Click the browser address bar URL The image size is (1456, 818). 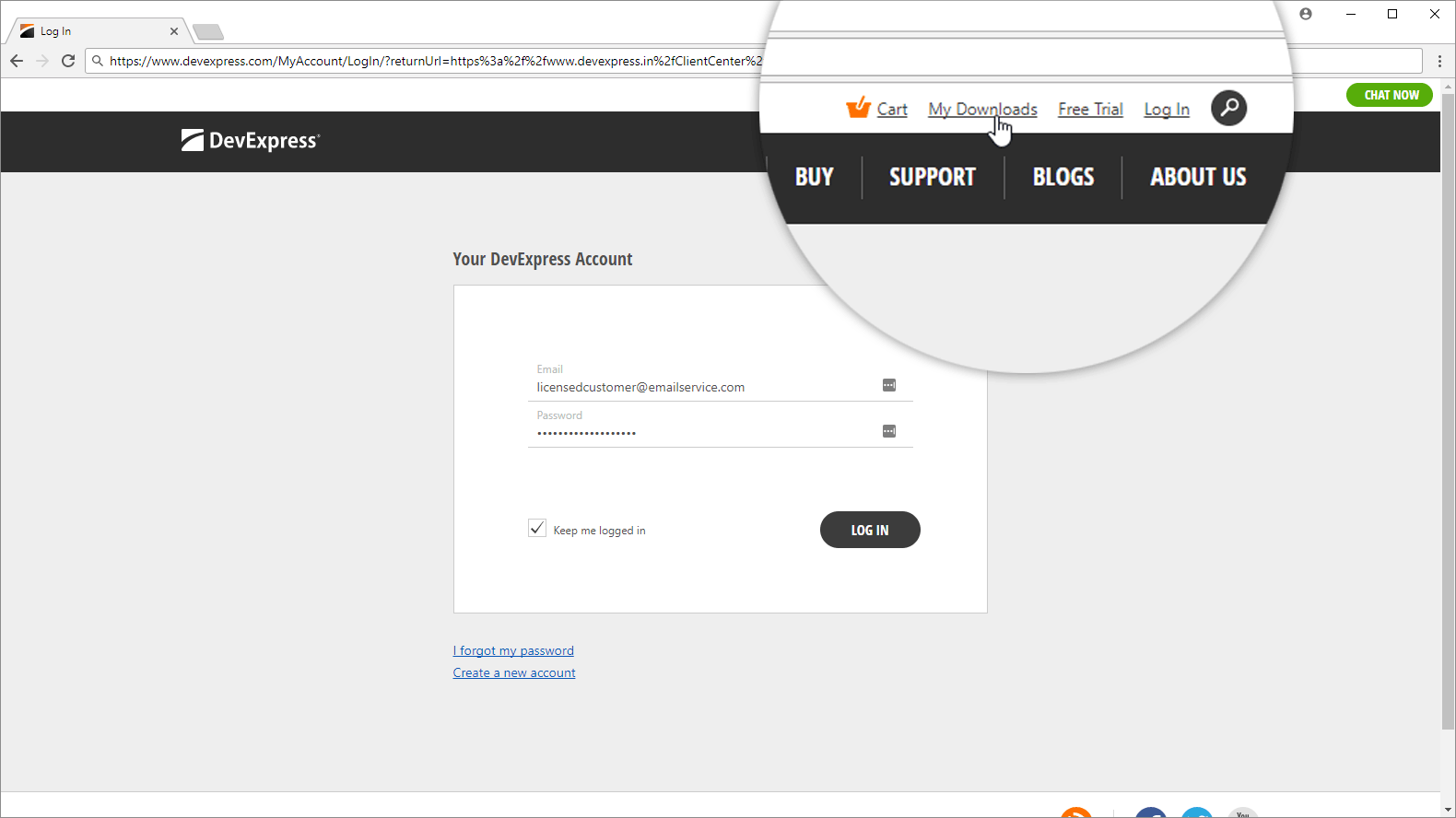(x=436, y=61)
